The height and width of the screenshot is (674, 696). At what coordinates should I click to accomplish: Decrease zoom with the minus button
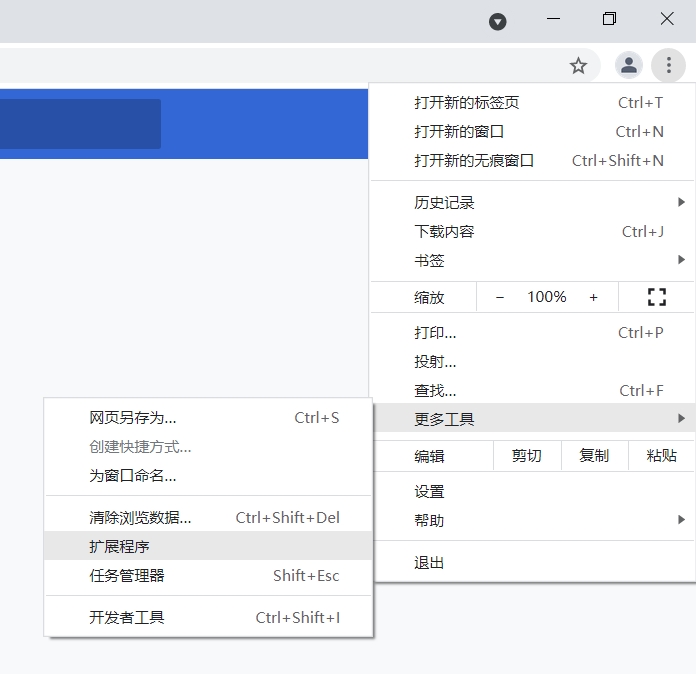click(x=500, y=297)
